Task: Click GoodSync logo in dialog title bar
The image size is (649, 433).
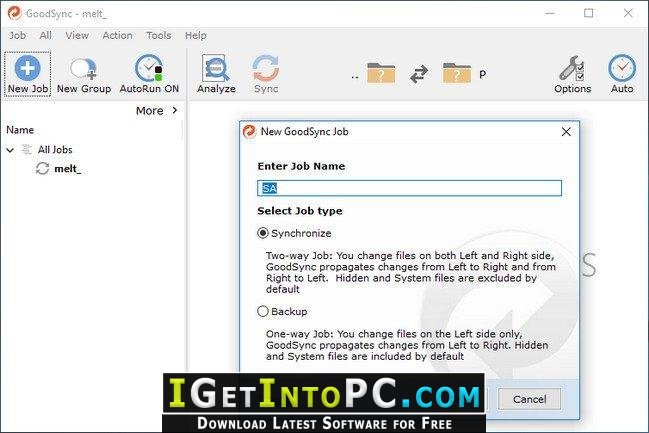Action: pos(249,132)
